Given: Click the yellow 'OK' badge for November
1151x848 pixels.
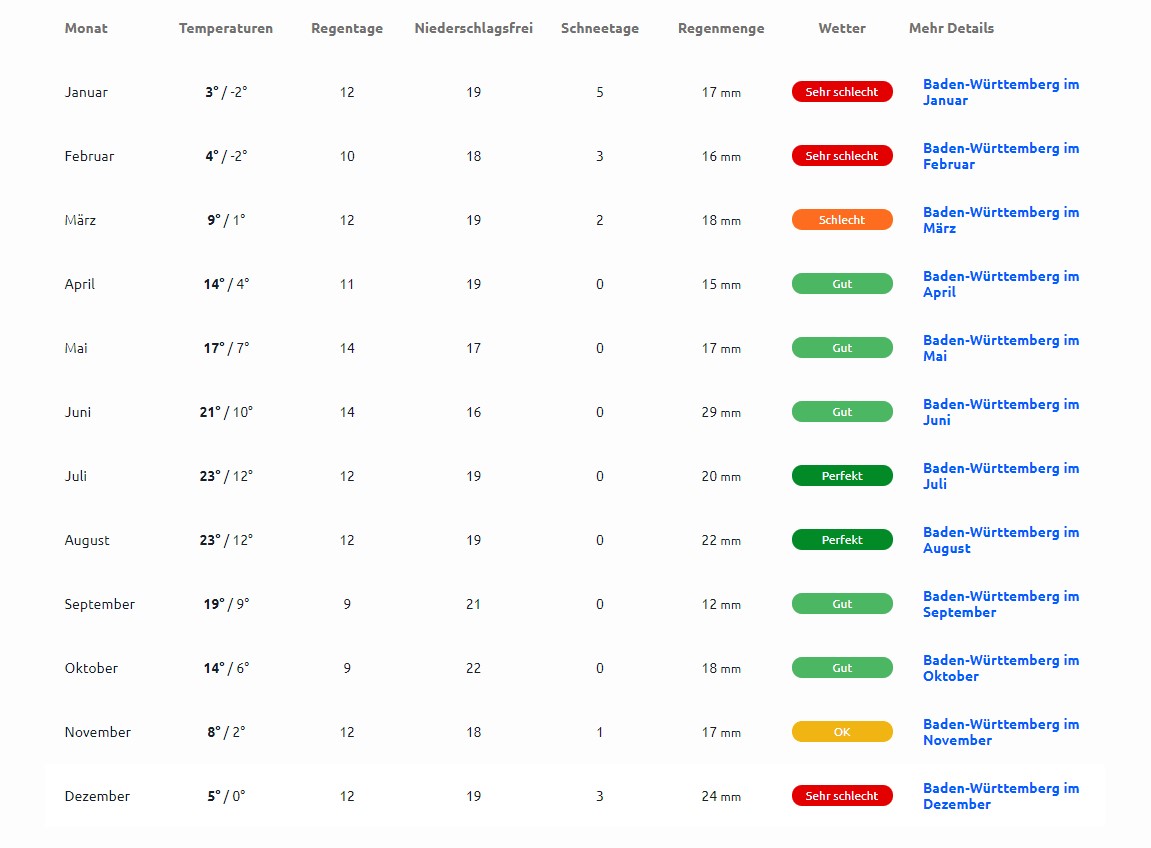Looking at the screenshot, I should (x=842, y=732).
